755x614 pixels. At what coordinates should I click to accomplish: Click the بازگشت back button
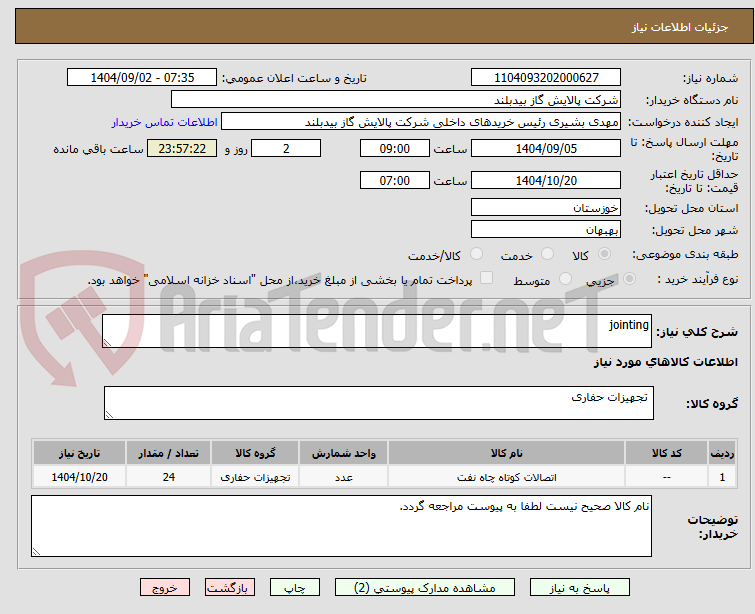[x=230, y=588]
